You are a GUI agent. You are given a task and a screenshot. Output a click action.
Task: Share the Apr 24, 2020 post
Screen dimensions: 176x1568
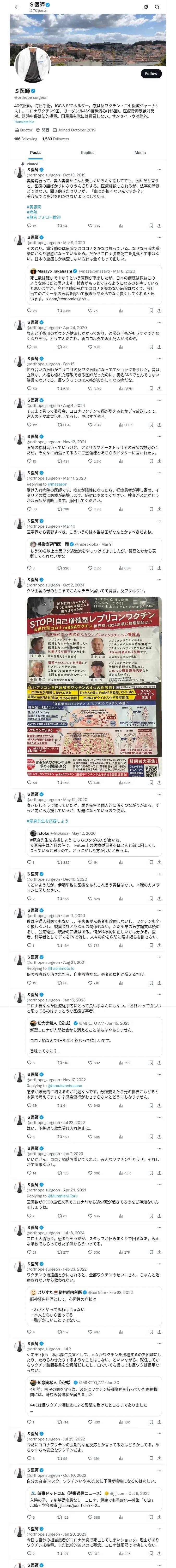click(159, 347)
